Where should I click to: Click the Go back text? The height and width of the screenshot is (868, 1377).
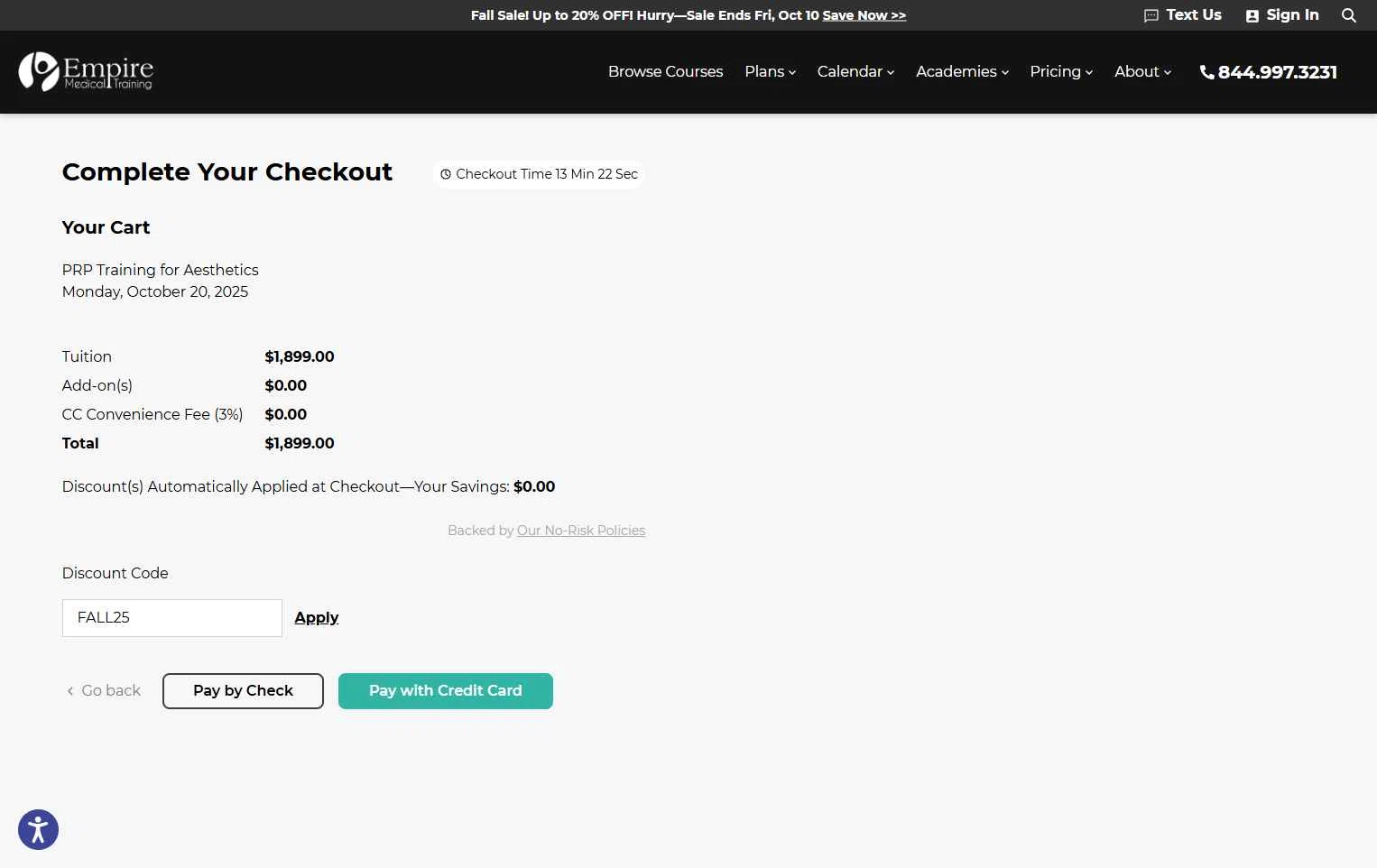tap(111, 690)
